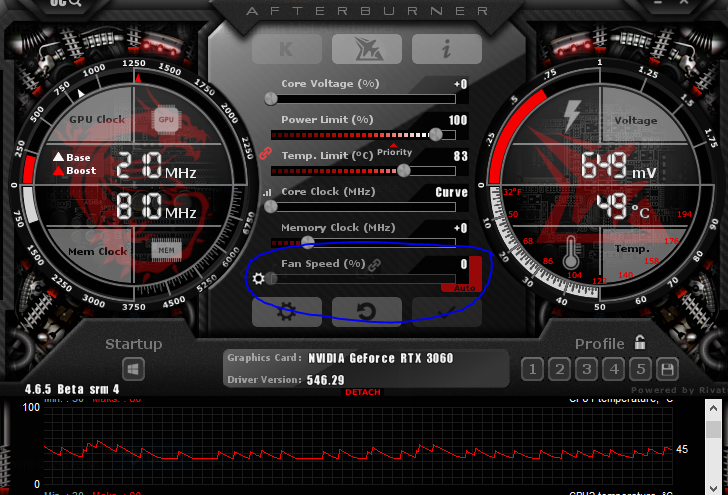The image size is (728, 495).
Task: Open the information panel with the i button
Action: tap(447, 49)
